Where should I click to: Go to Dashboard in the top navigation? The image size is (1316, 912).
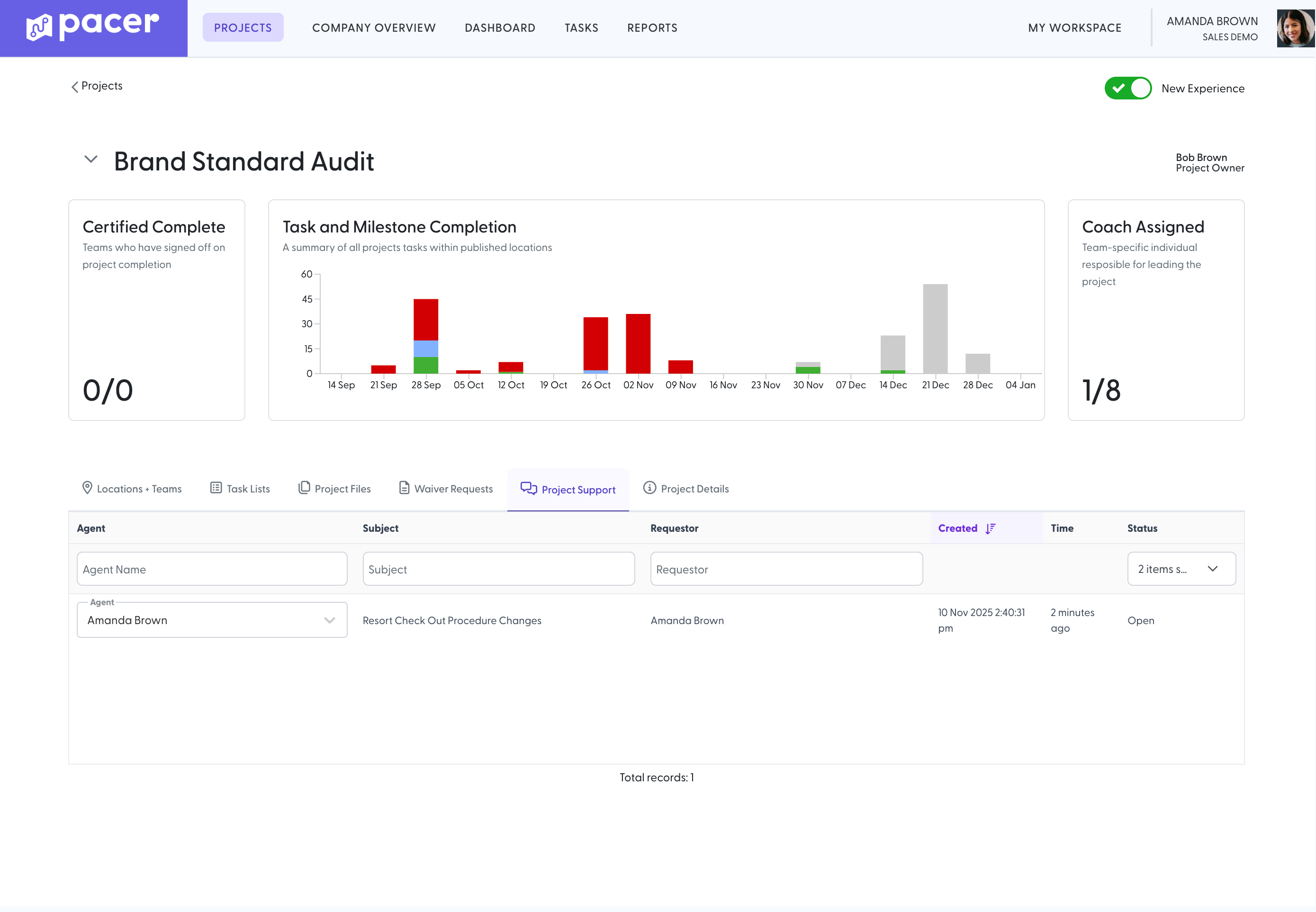pos(500,27)
